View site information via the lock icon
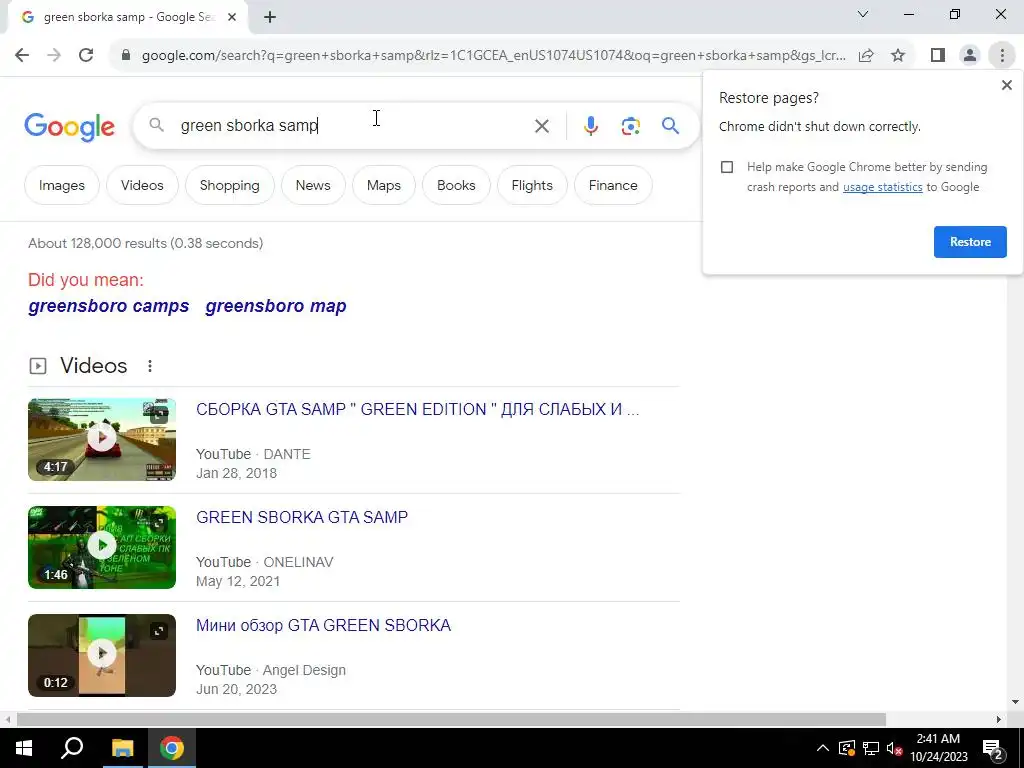The width and height of the screenshot is (1024, 768). [x=126, y=55]
